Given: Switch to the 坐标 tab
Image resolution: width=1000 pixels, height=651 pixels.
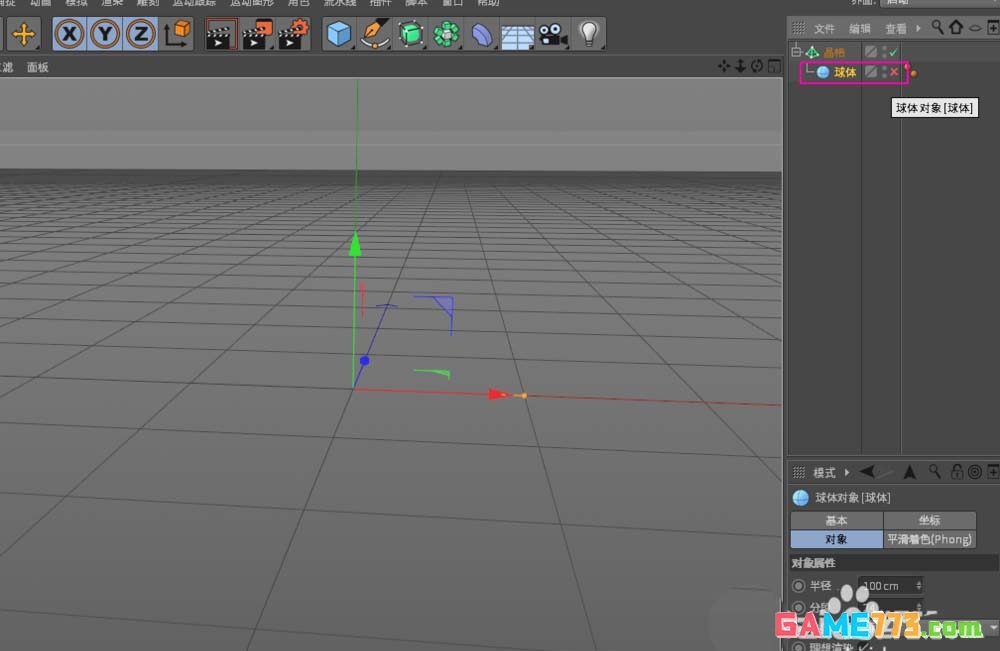Looking at the screenshot, I should pyautogui.click(x=931, y=519).
